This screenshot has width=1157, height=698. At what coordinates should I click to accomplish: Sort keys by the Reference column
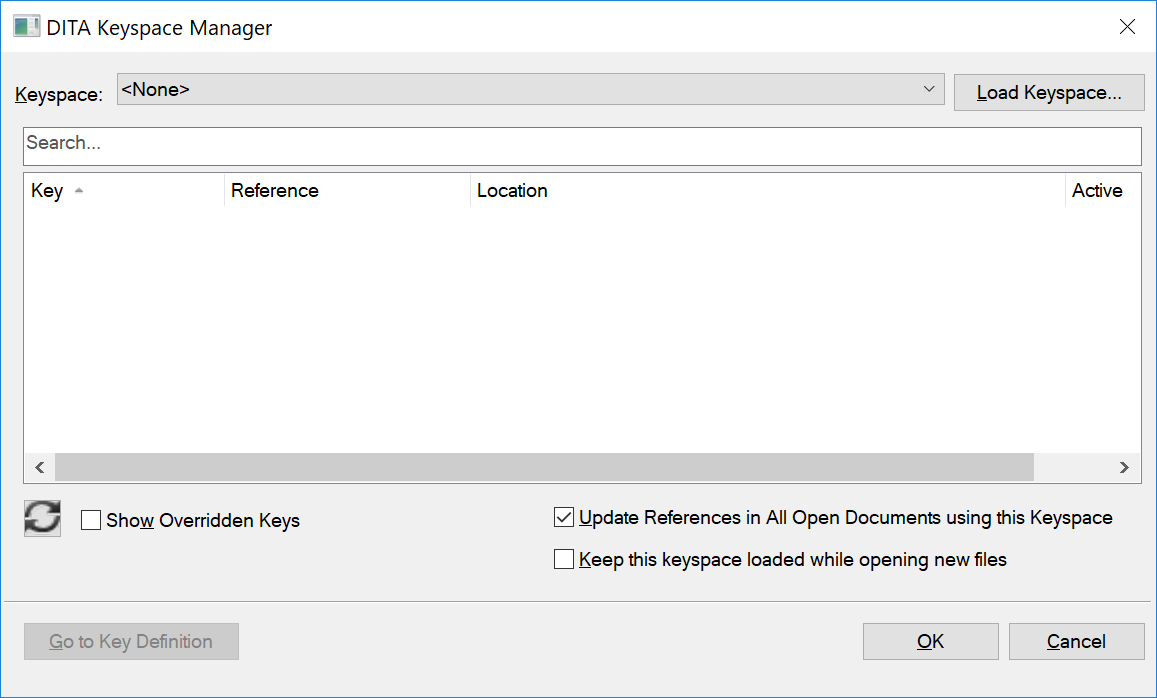pos(275,191)
